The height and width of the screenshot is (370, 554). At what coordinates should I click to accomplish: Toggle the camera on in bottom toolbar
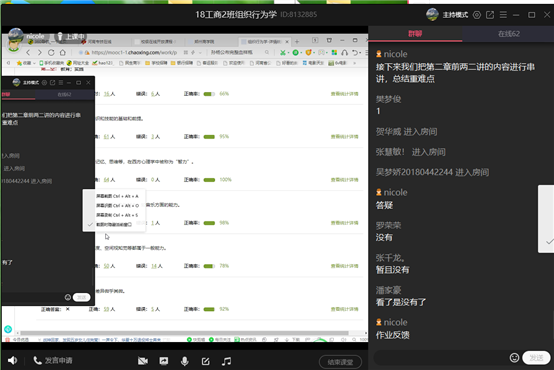143,361
